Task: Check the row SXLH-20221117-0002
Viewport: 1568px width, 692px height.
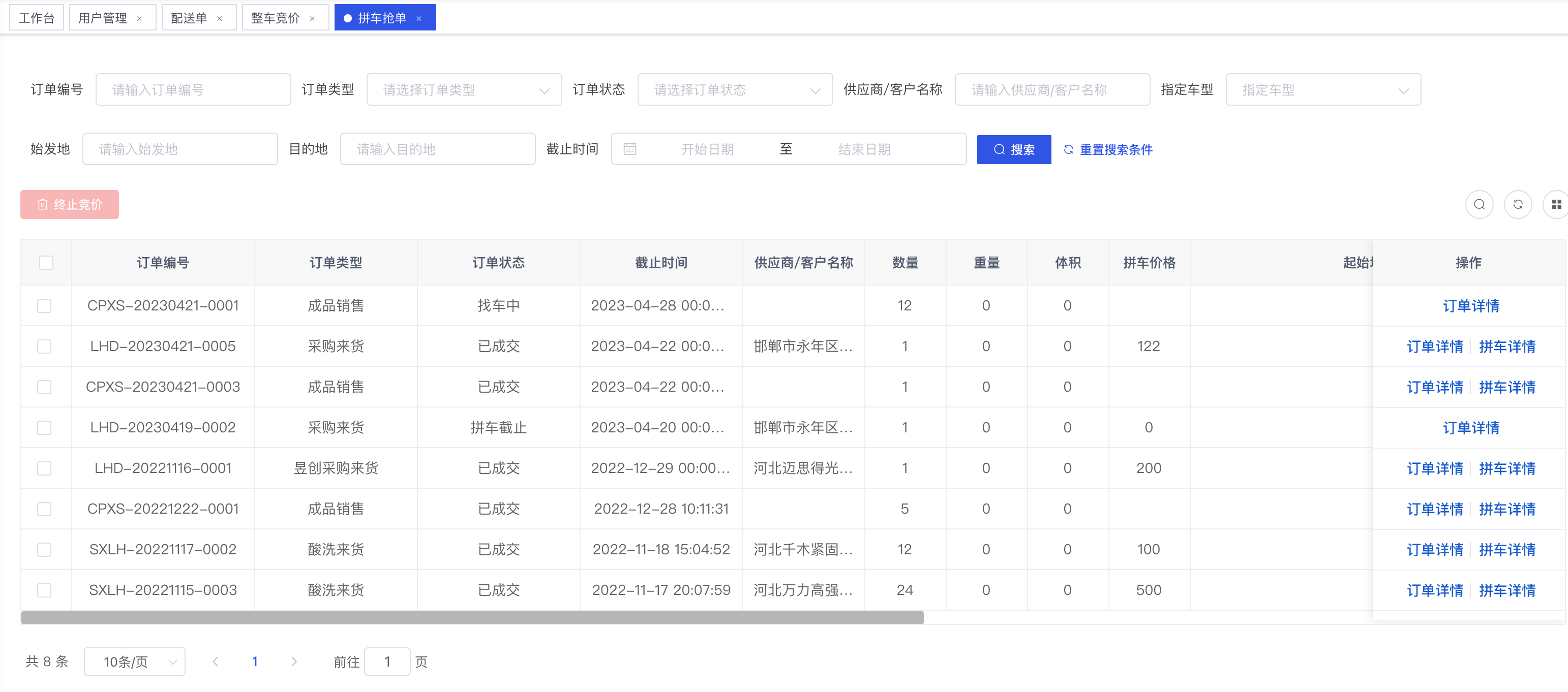Action: [x=44, y=550]
